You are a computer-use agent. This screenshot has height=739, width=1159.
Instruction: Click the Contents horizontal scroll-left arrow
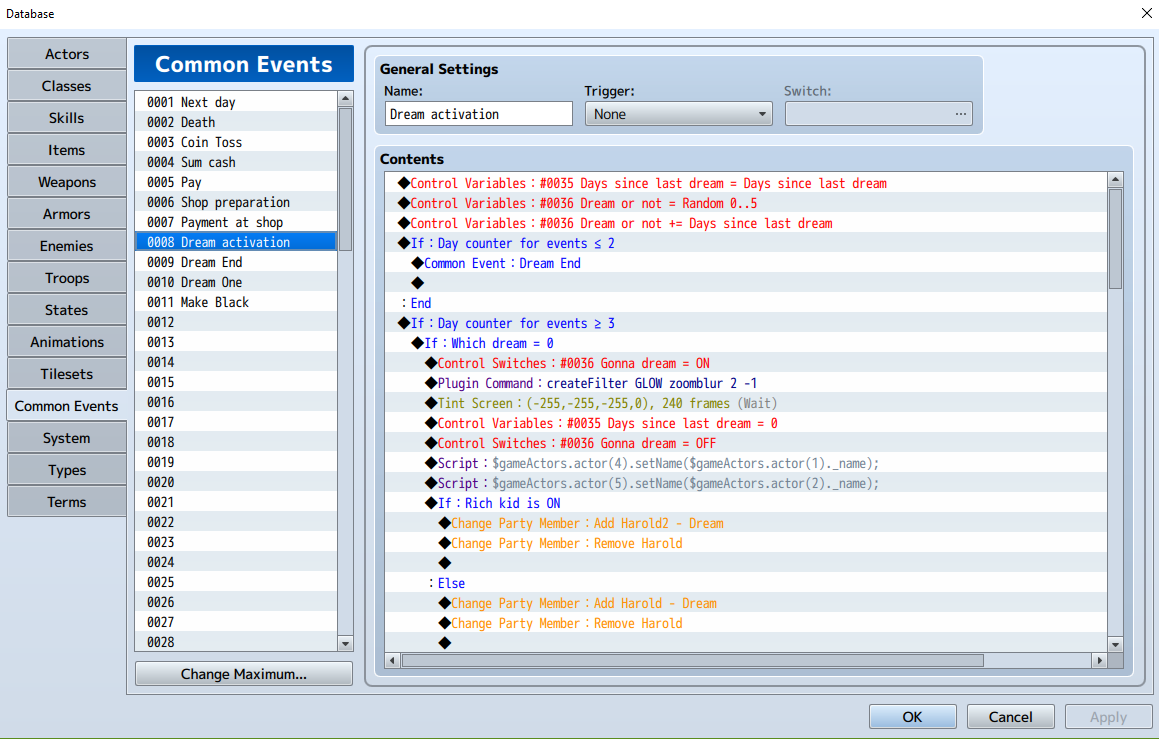coord(392,660)
